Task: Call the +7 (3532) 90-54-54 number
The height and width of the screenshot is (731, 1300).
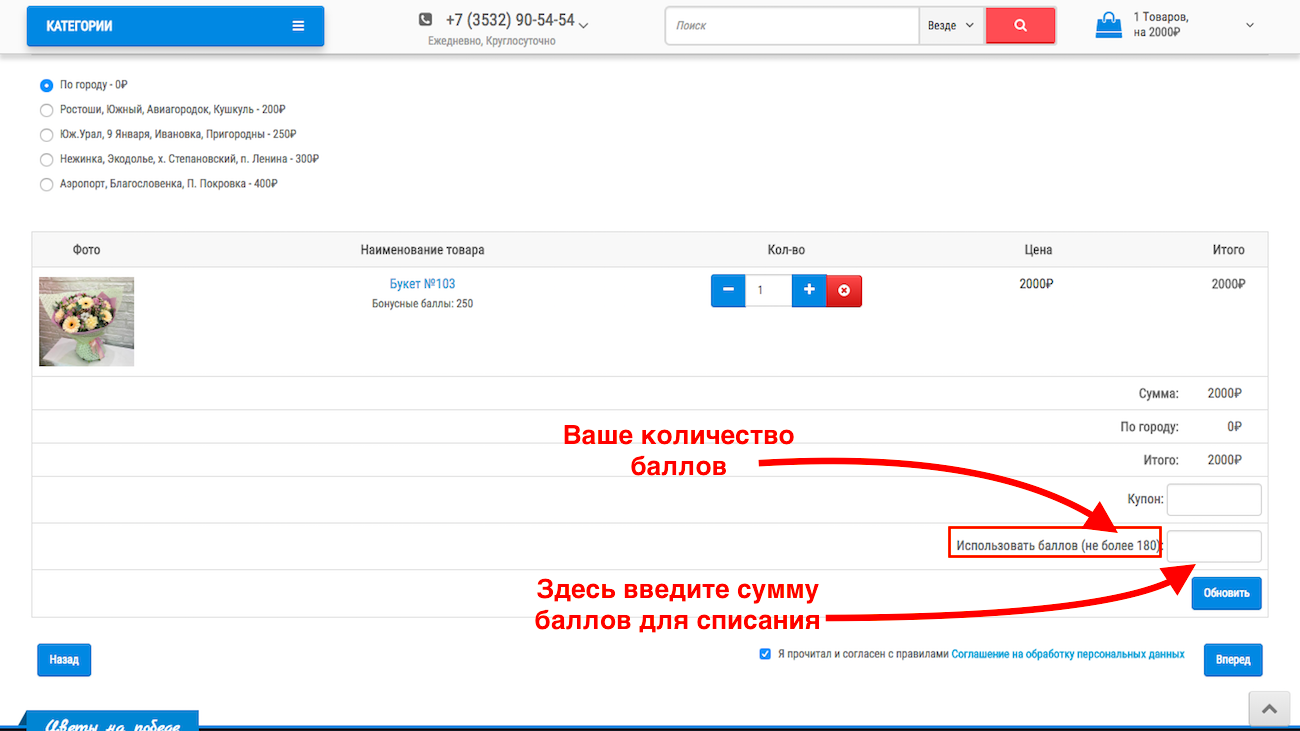Action: click(510, 20)
